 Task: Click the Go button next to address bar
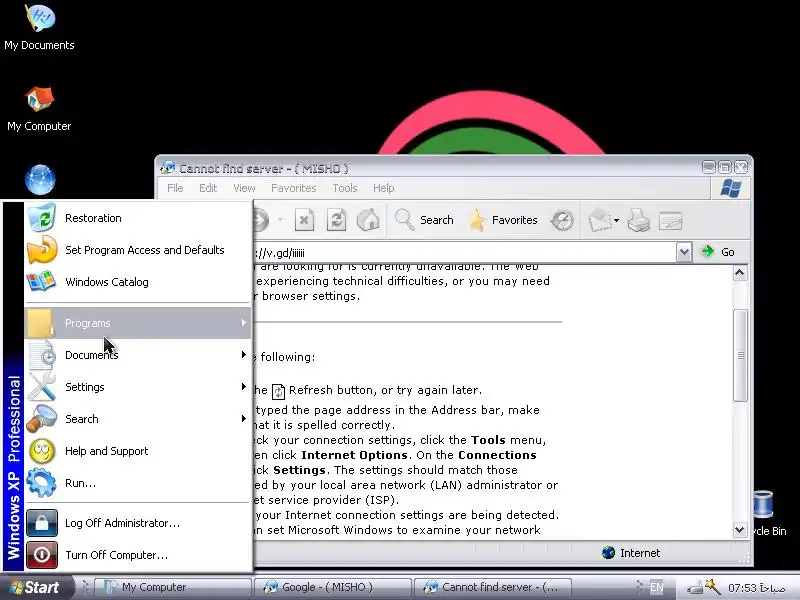click(718, 252)
